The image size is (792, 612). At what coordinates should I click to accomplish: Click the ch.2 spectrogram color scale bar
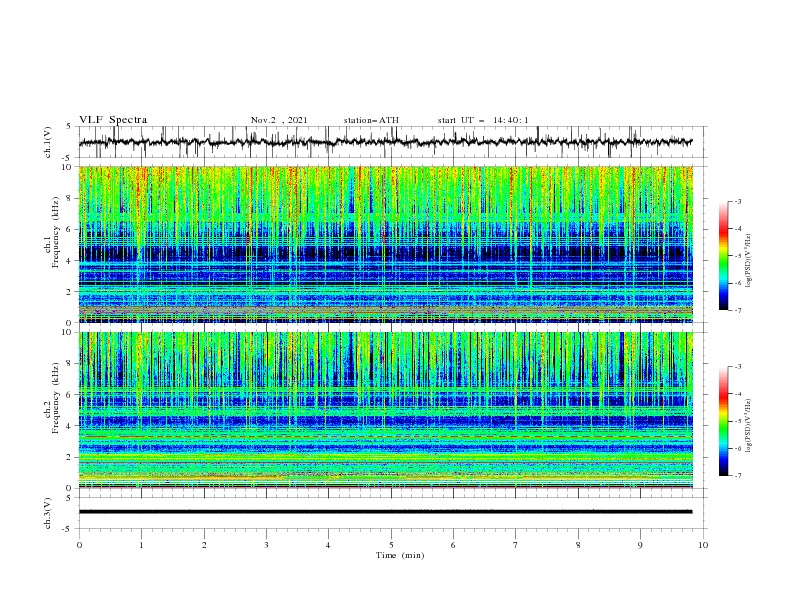tap(723, 421)
